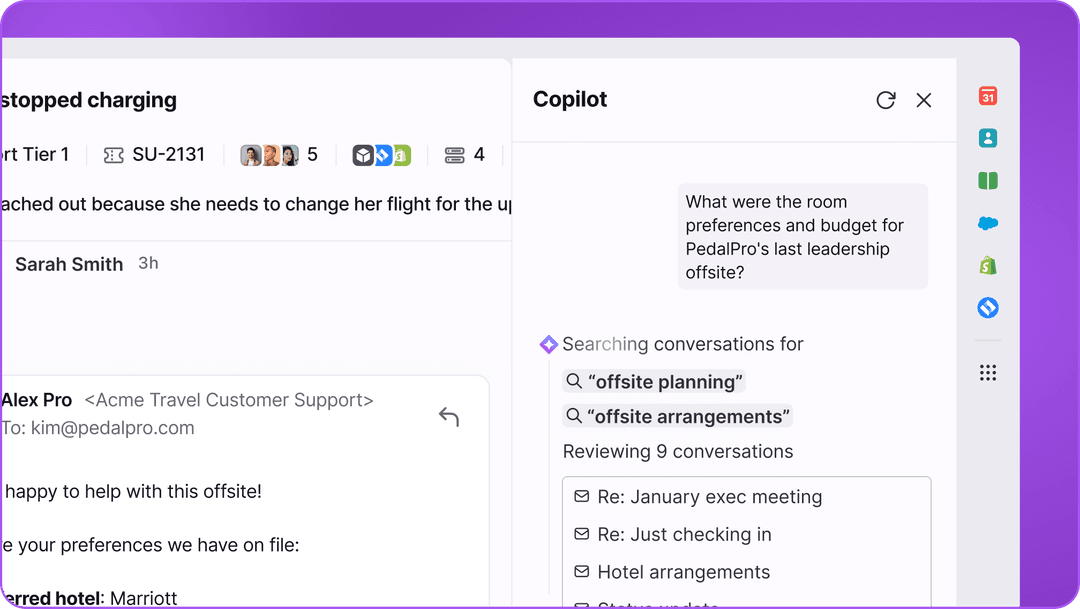Close the Copilot panel

924,100
